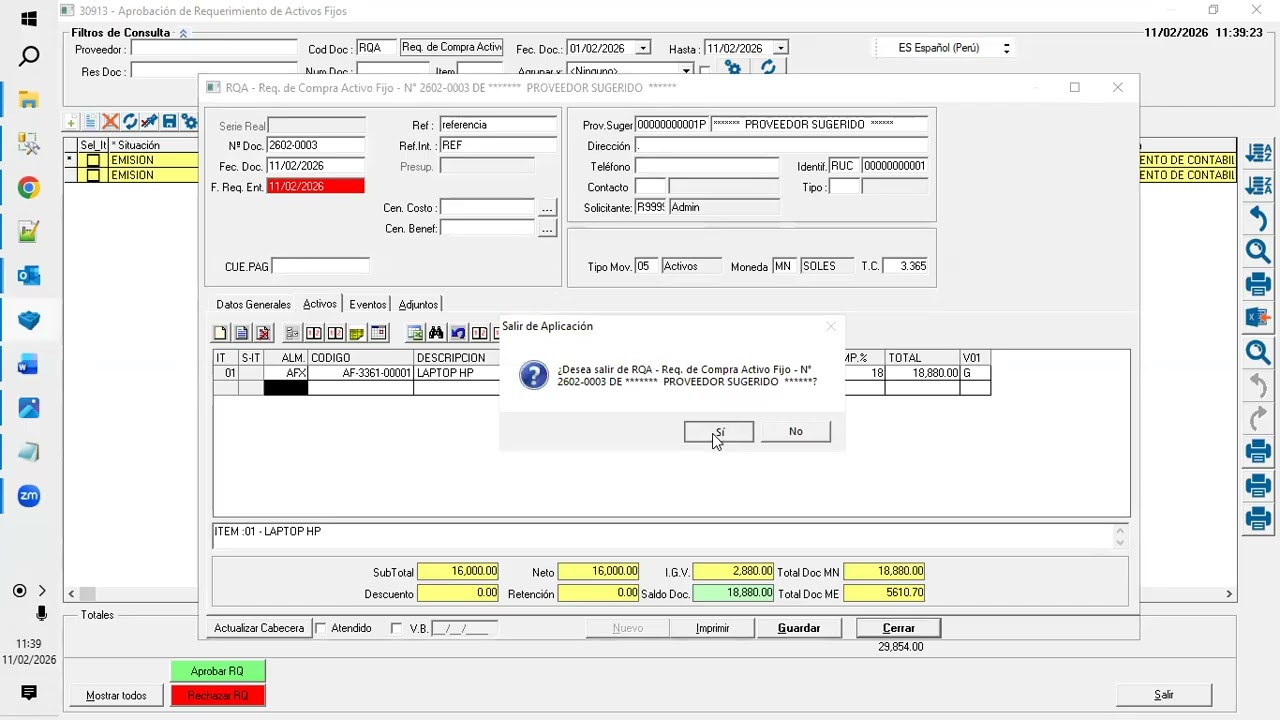Screen dimensions: 1280x720
Task: Toggle the V.B. checkbox
Action: (396, 628)
